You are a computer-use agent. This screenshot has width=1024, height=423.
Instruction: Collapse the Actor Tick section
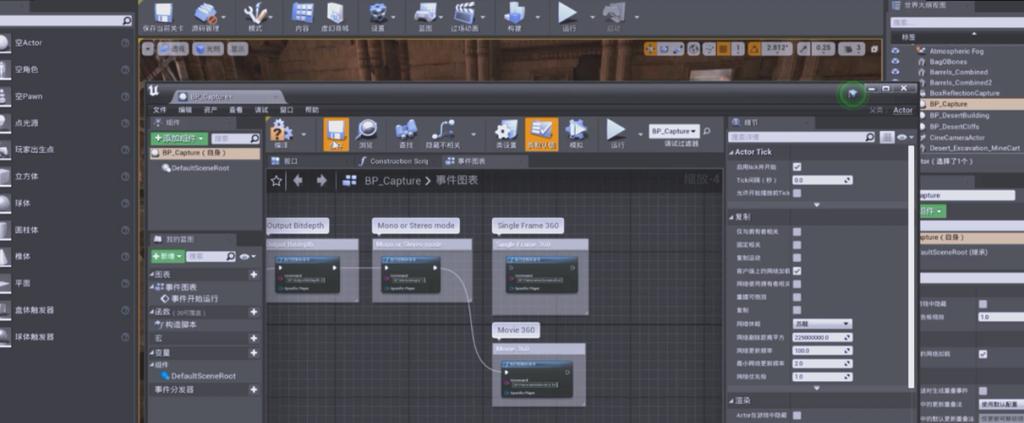731,152
